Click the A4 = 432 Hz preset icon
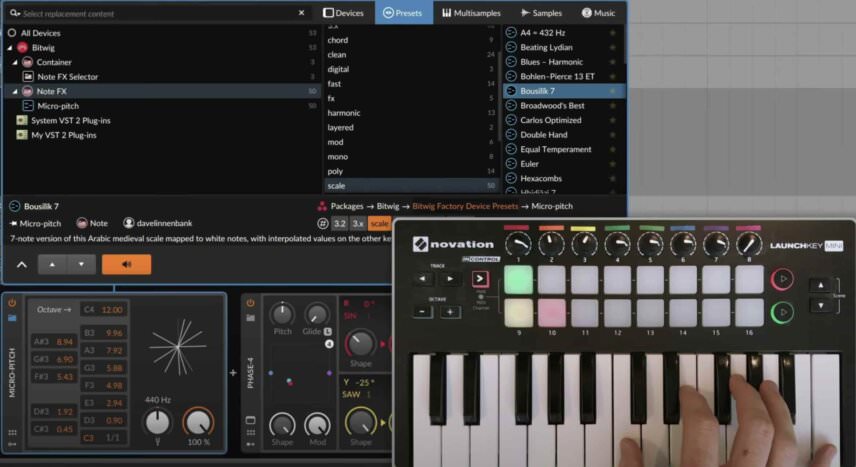 click(x=511, y=33)
